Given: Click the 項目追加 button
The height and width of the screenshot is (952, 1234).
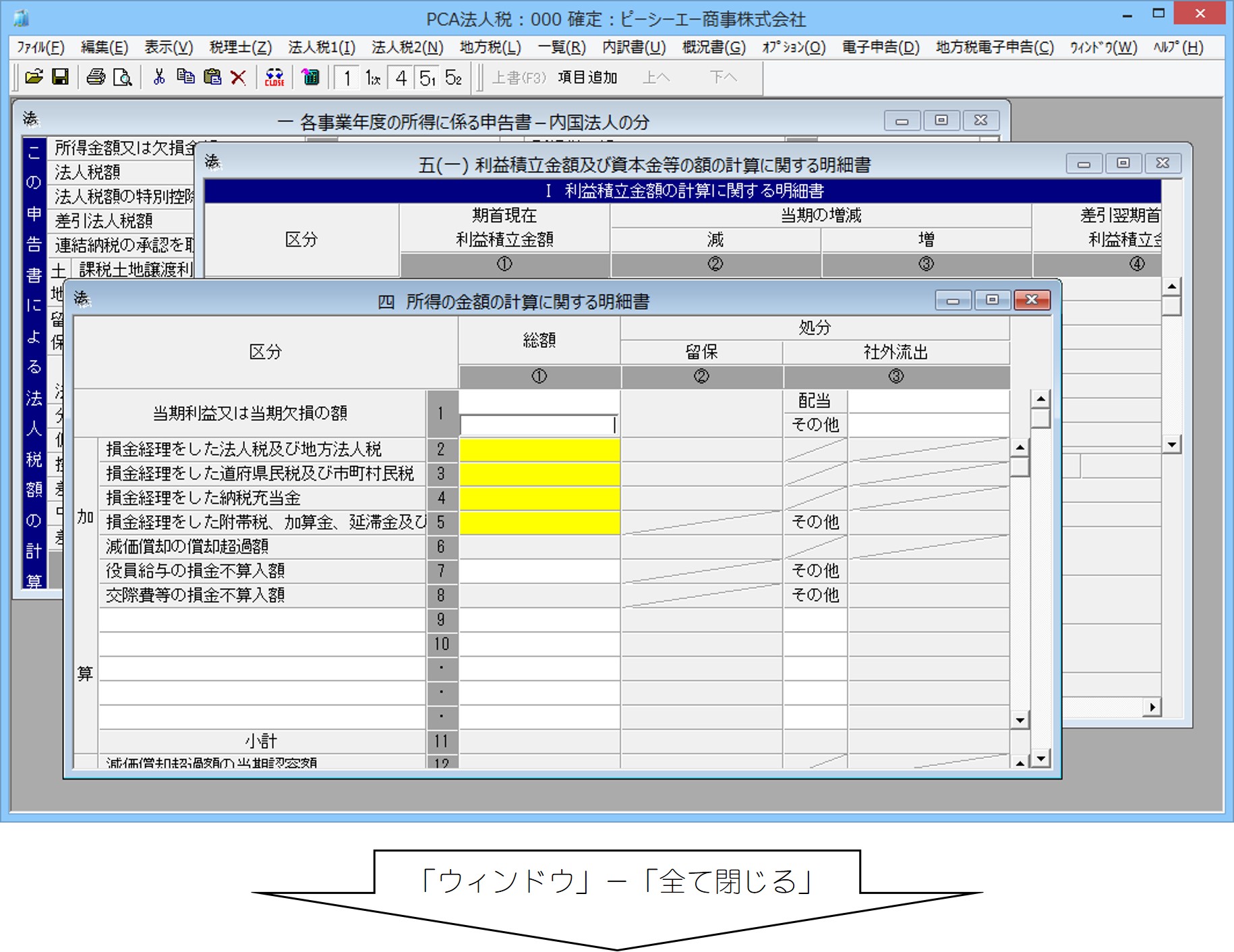Looking at the screenshot, I should tap(587, 78).
